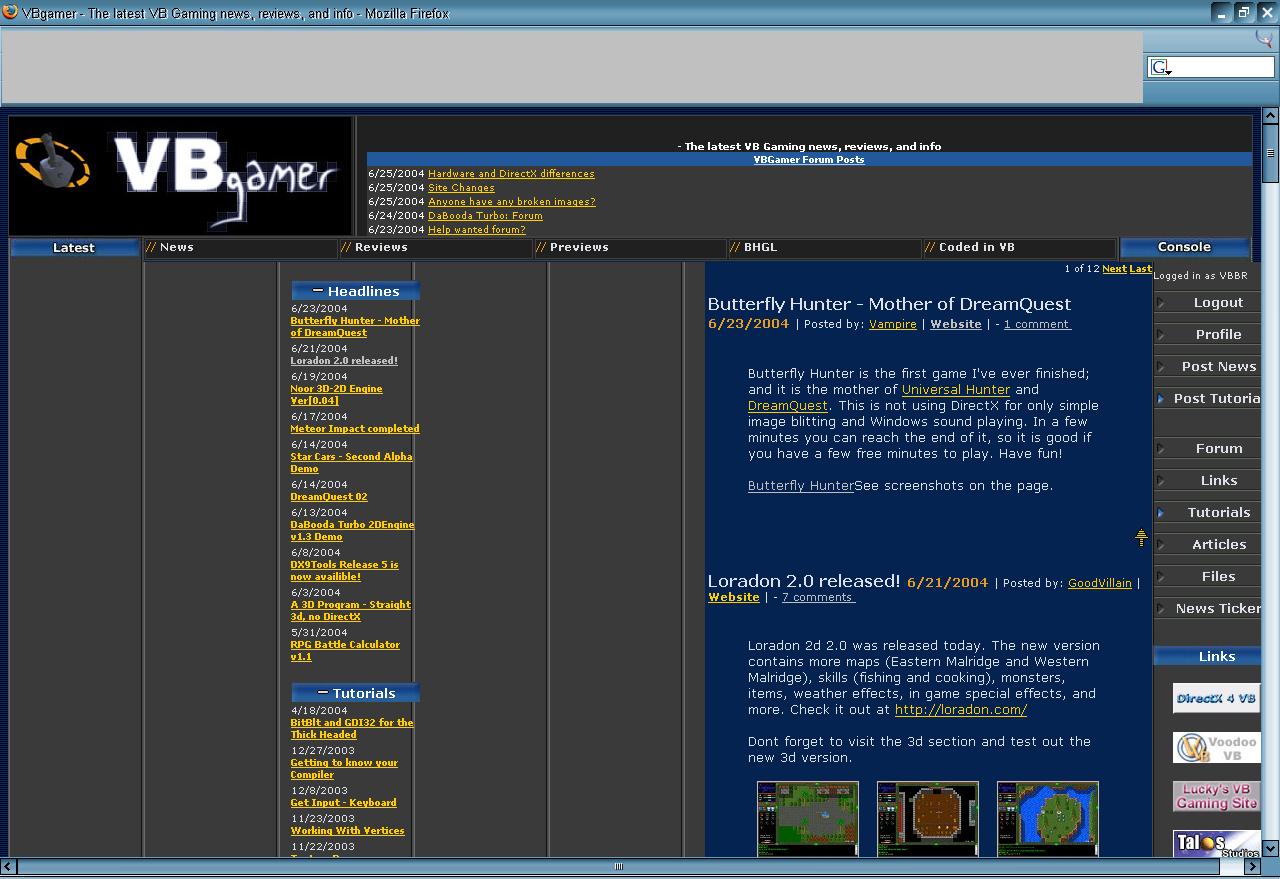
Task: Focus the browser search input field
Action: pos(1223,67)
